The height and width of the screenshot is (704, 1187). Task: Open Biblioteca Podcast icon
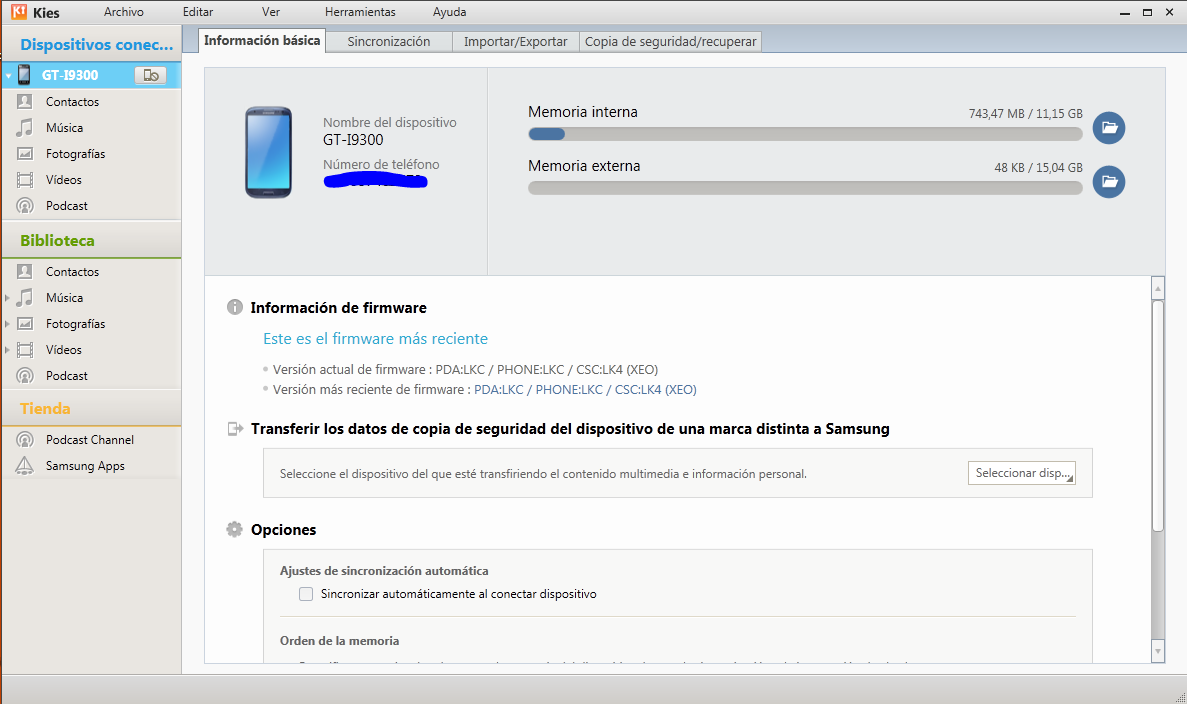[25, 375]
